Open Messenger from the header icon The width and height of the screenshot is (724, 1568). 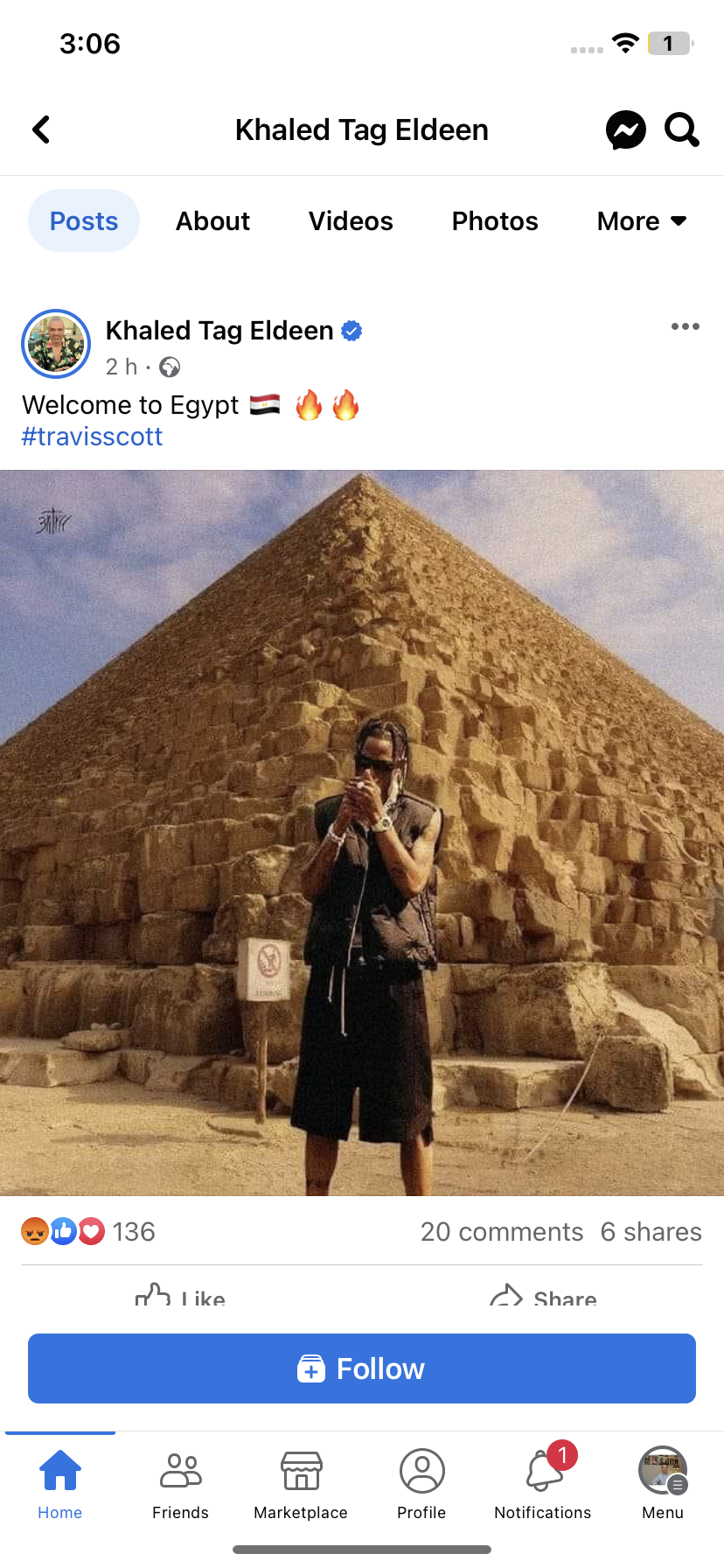[626, 130]
